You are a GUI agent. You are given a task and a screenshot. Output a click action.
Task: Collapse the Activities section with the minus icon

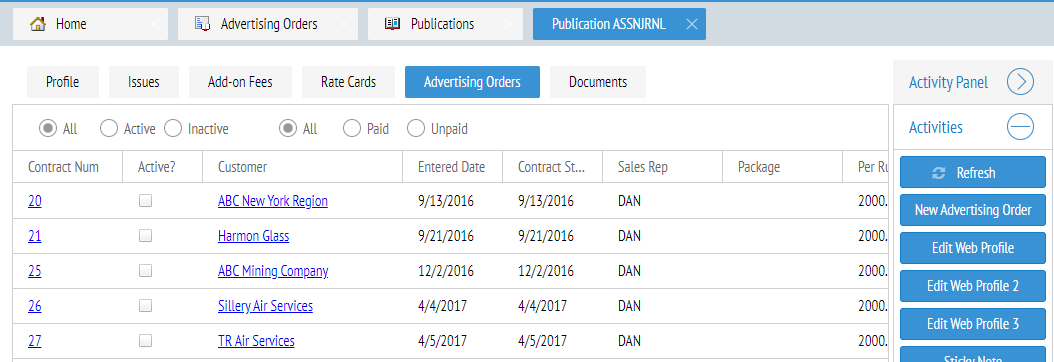1020,126
